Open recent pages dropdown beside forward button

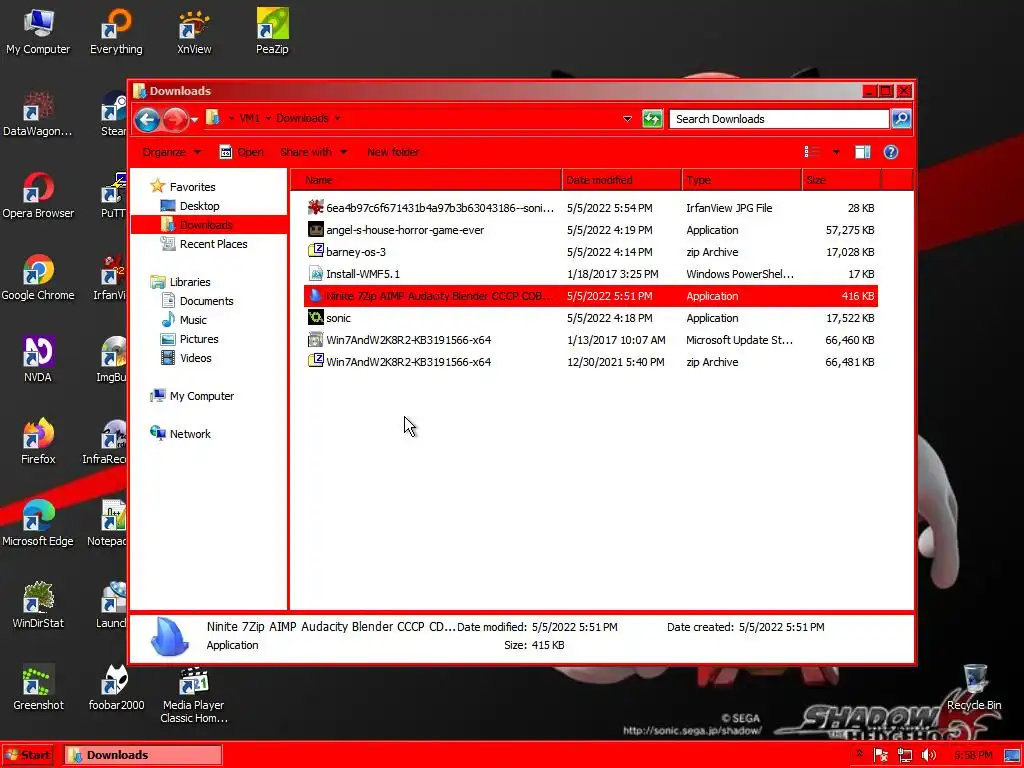tap(194, 120)
